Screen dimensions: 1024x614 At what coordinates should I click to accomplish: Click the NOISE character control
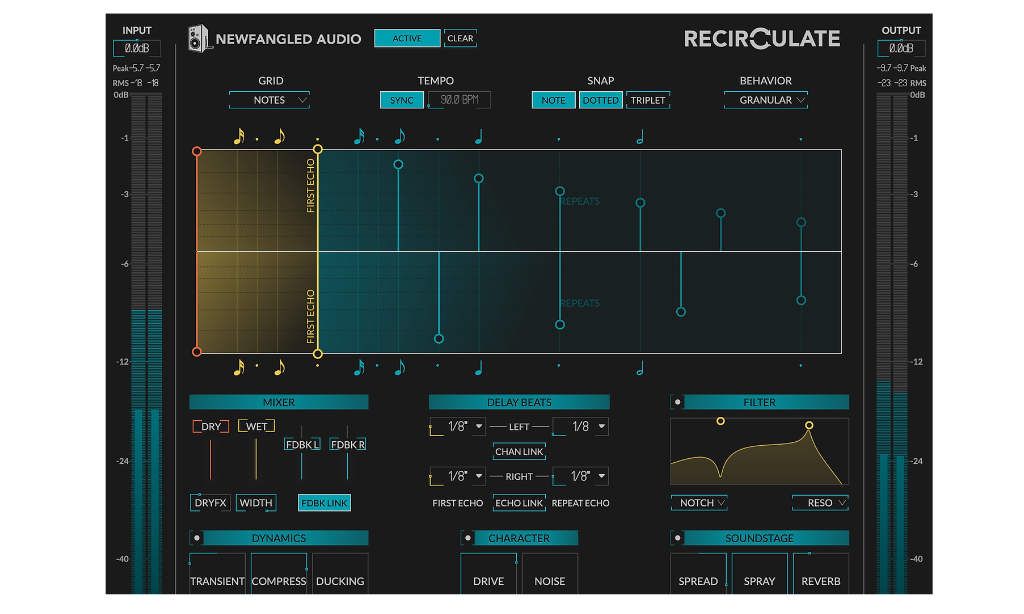(550, 574)
